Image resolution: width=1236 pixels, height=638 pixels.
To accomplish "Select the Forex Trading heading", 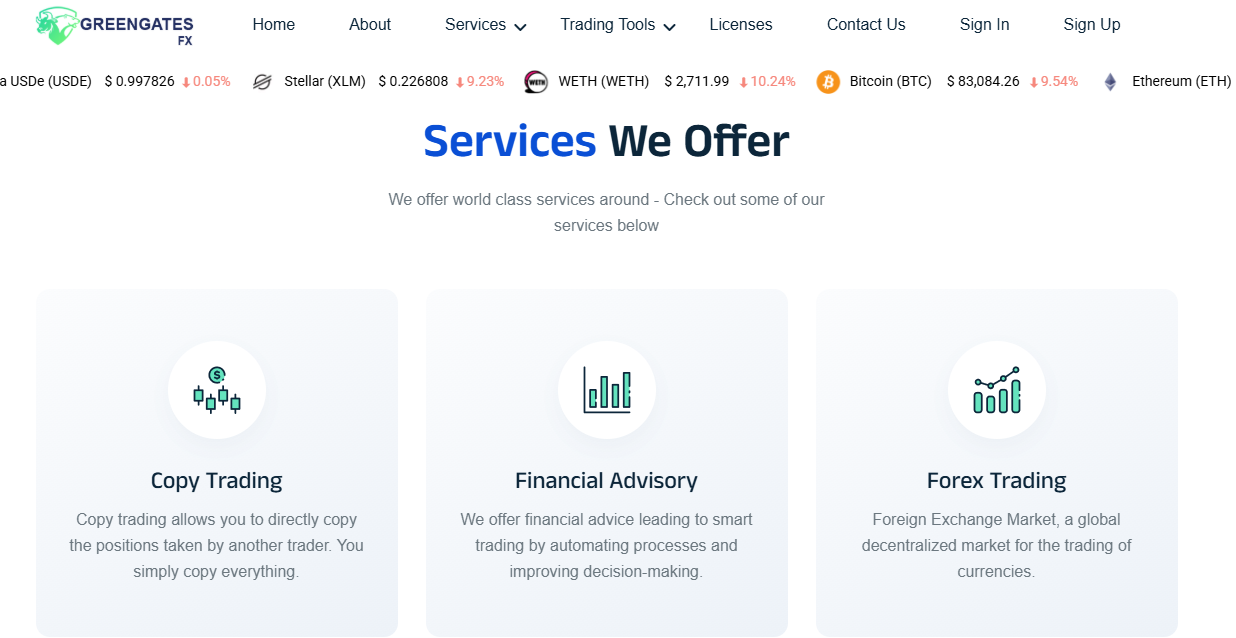I will [x=997, y=481].
